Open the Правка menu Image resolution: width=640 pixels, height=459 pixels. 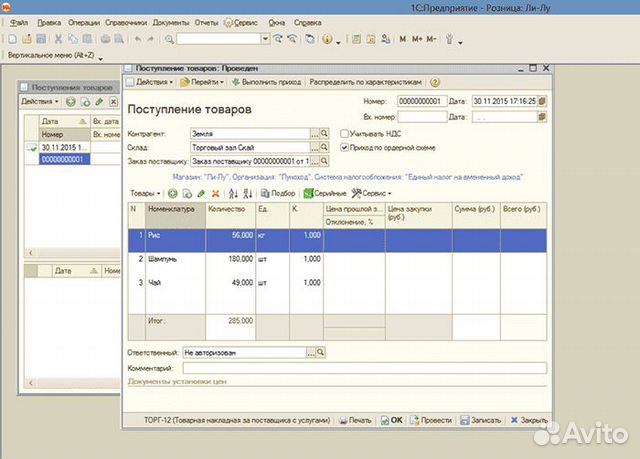[49, 23]
